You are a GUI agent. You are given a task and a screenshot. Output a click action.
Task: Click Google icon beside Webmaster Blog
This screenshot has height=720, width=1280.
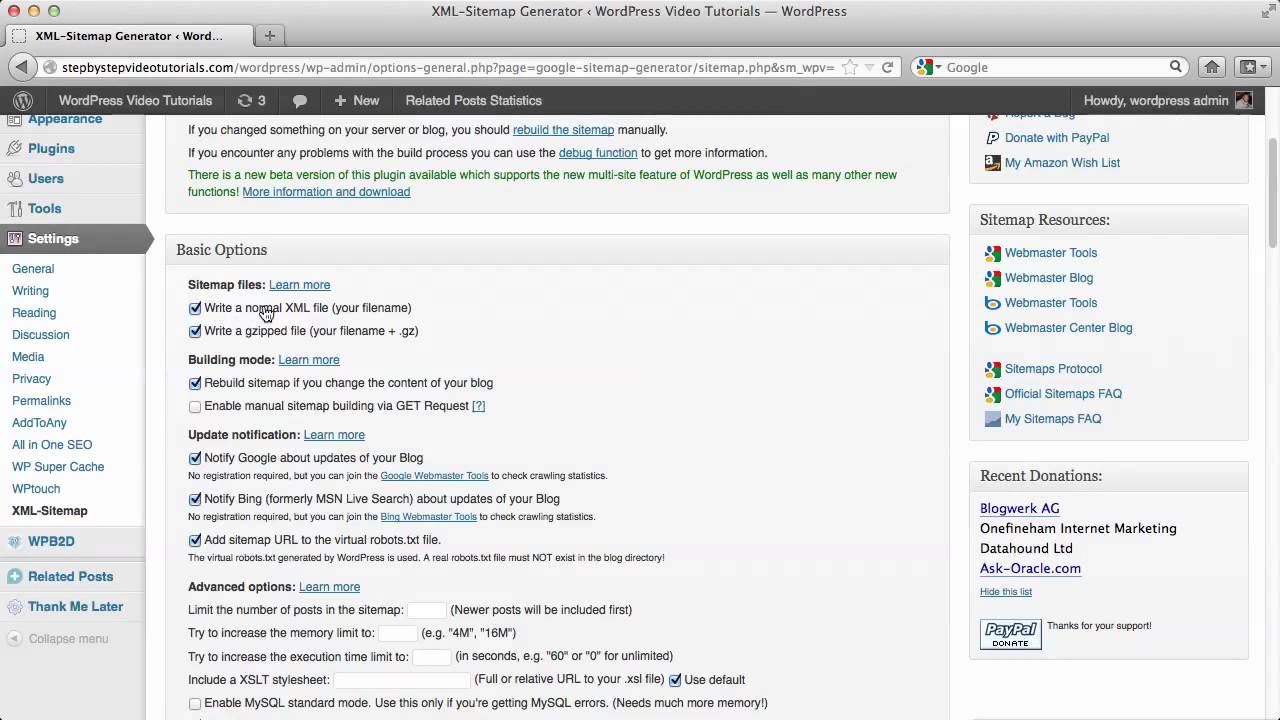click(x=992, y=278)
